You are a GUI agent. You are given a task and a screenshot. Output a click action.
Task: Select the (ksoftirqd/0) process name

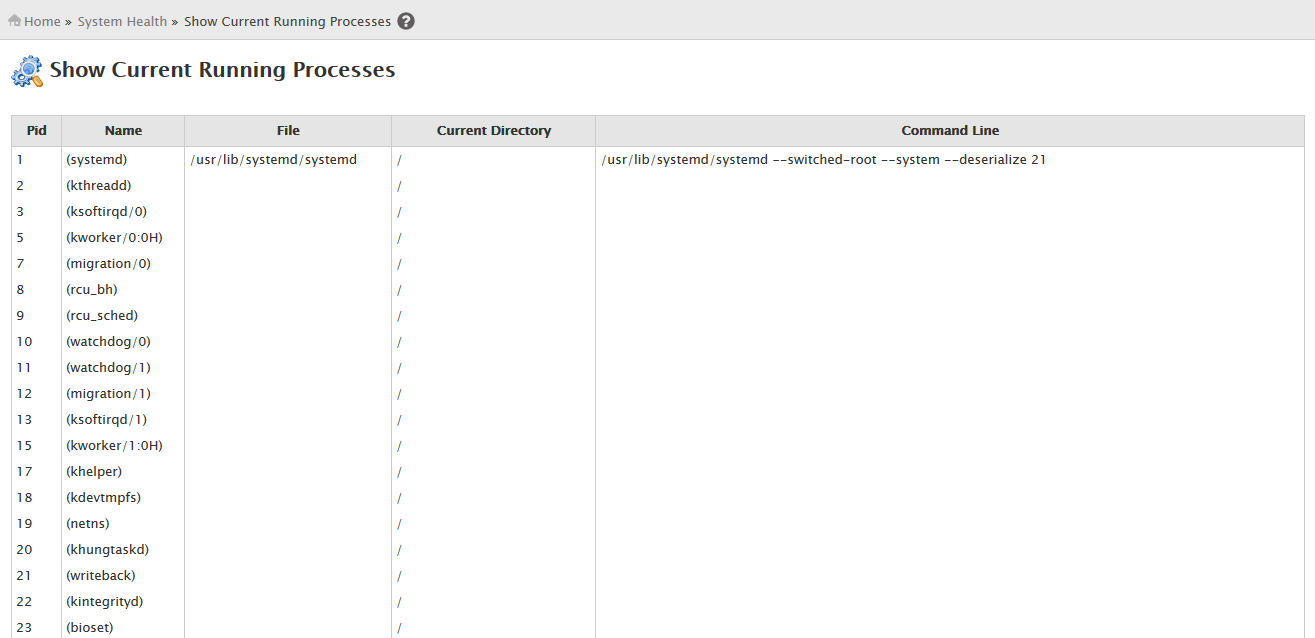coord(107,212)
